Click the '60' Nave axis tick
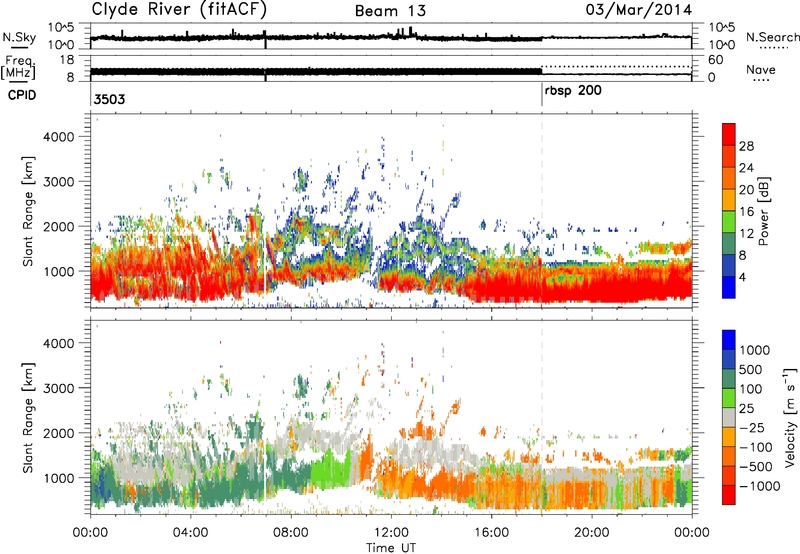 pyautogui.click(x=715, y=60)
